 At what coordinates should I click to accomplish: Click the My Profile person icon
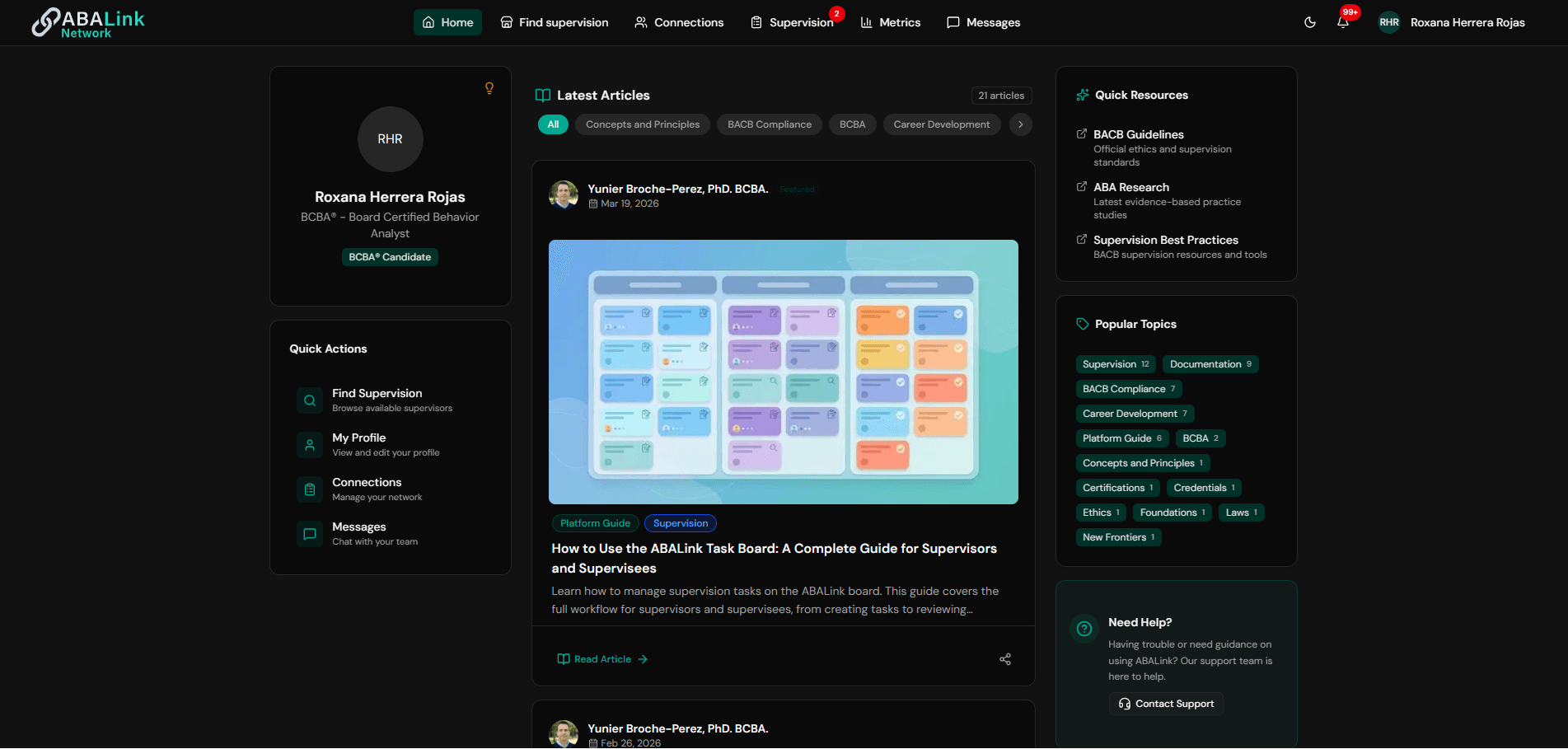310,445
